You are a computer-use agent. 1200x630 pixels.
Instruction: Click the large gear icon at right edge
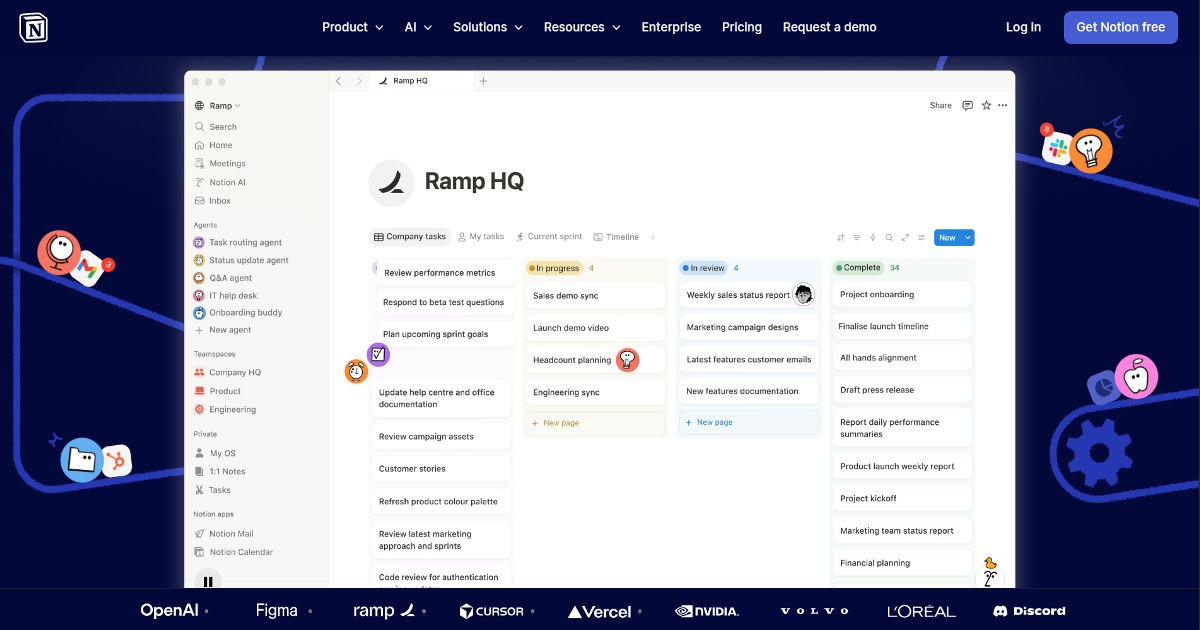pyautogui.click(x=1098, y=453)
